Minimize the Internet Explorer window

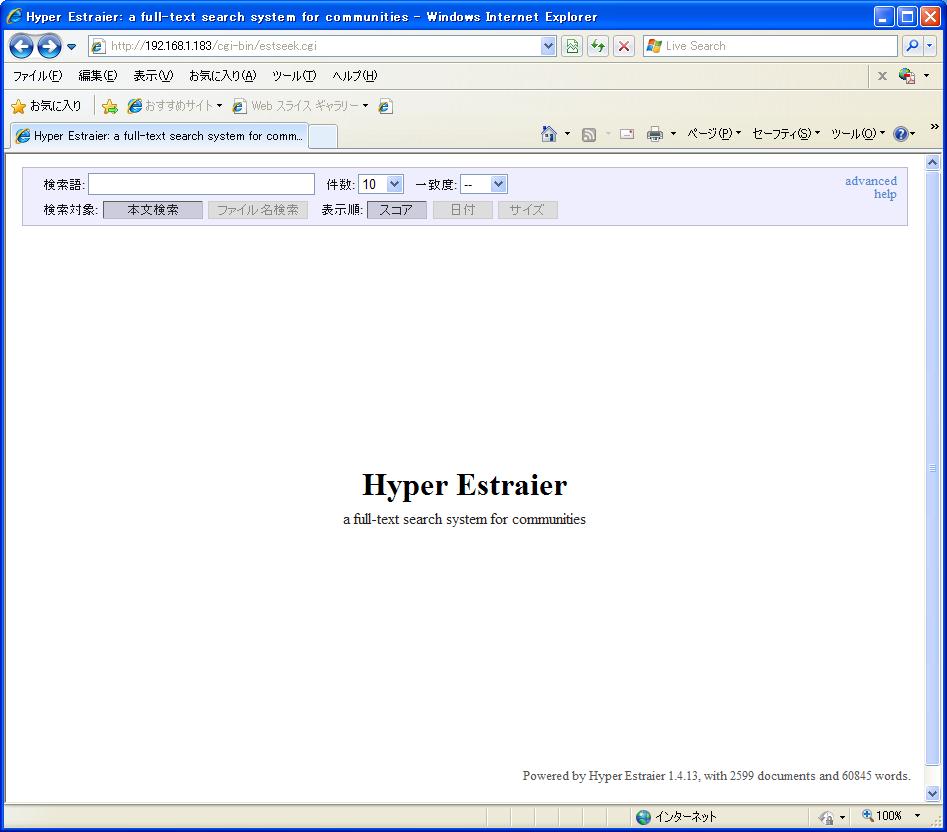coord(884,17)
